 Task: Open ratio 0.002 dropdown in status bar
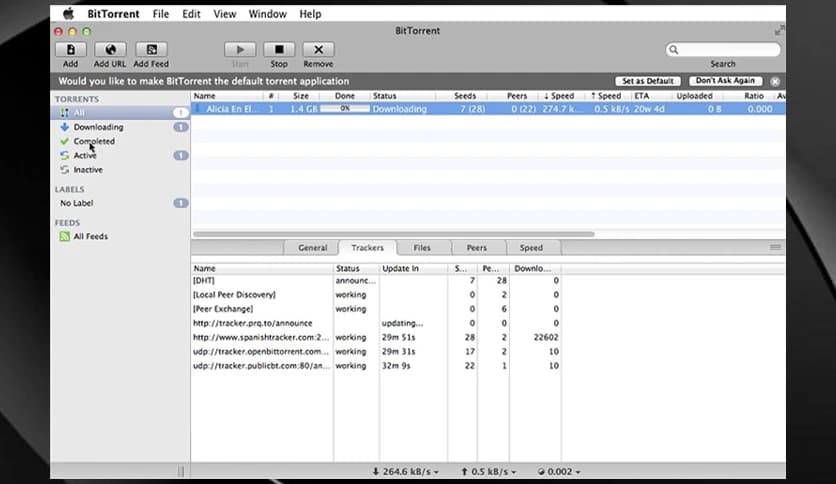click(559, 472)
